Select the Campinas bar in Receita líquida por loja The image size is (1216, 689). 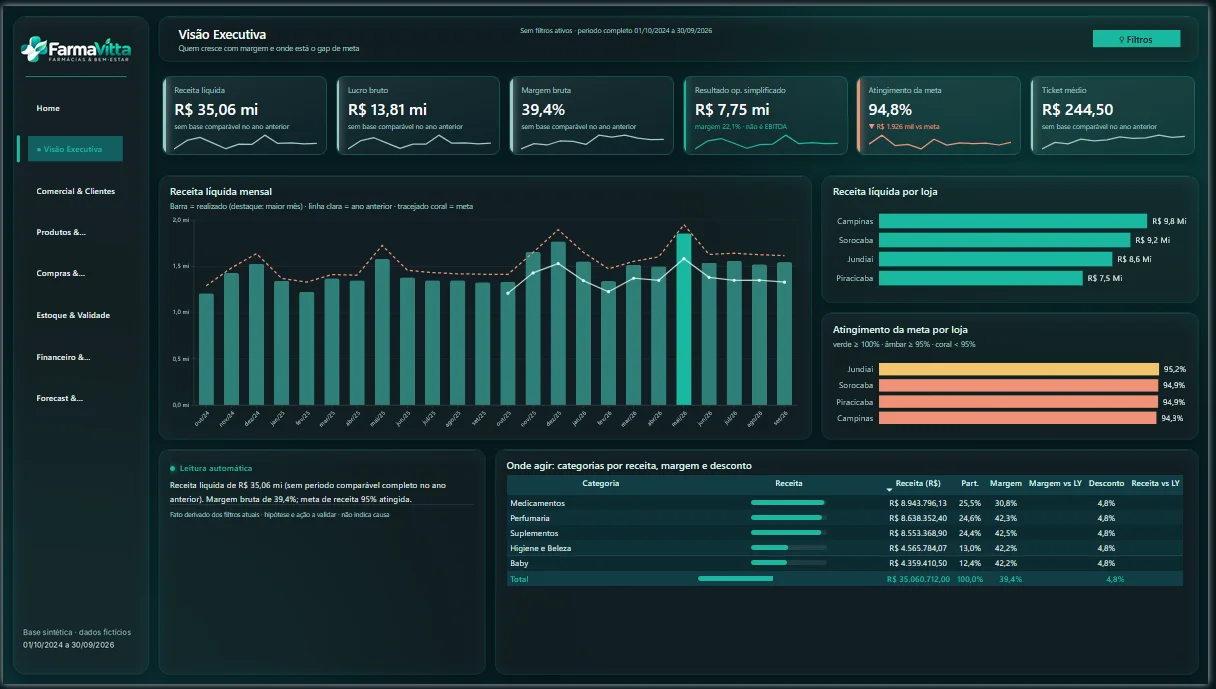pyautogui.click(x=1013, y=221)
